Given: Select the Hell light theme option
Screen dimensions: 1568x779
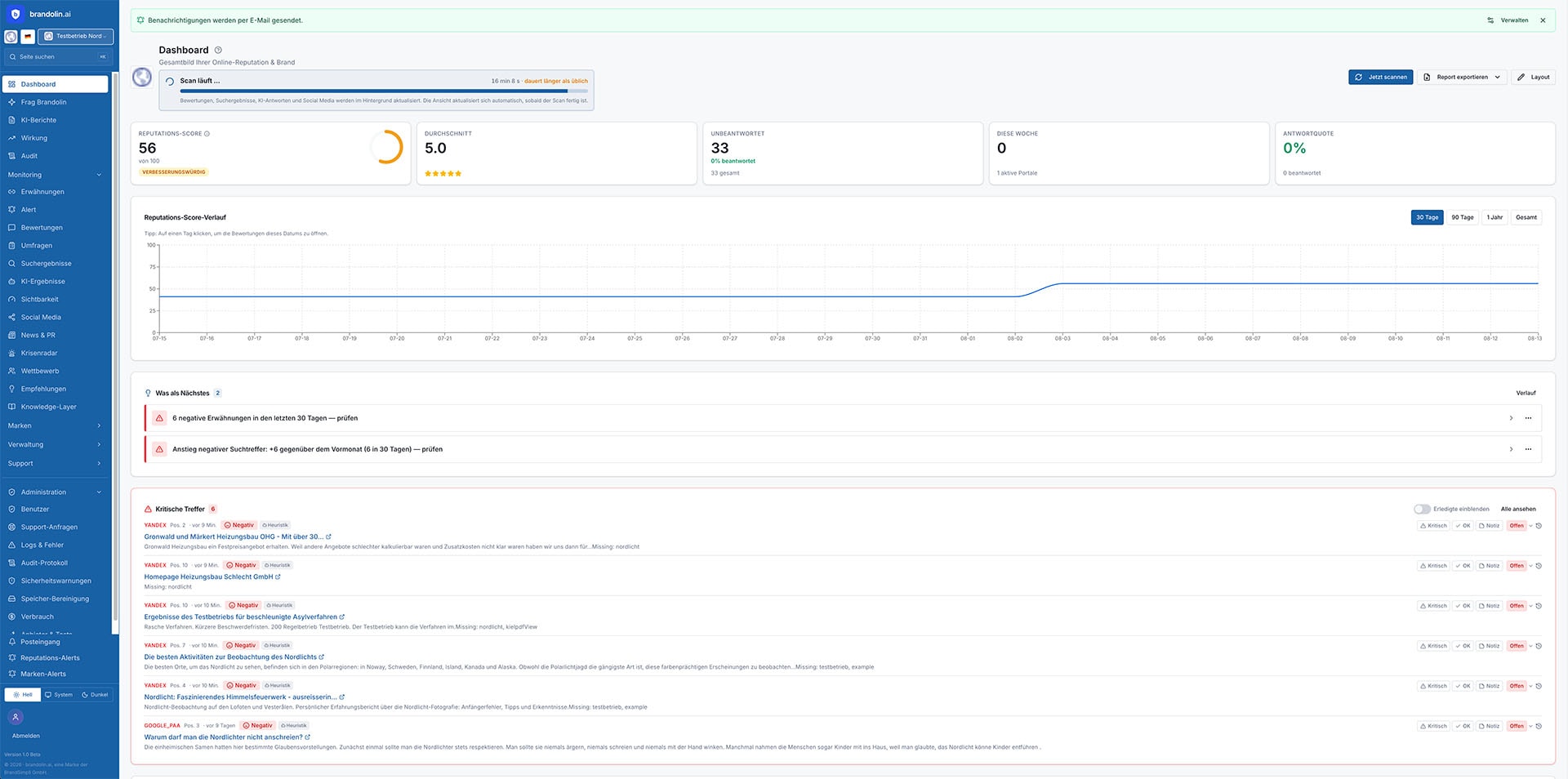Looking at the screenshot, I should 23,695.
